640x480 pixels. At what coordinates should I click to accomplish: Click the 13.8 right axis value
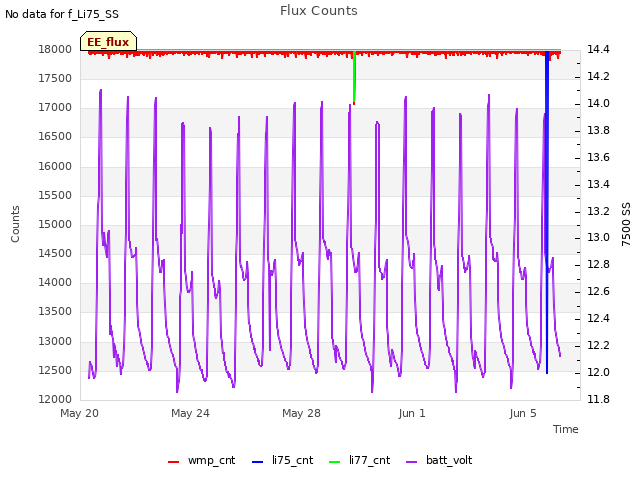click(598, 130)
